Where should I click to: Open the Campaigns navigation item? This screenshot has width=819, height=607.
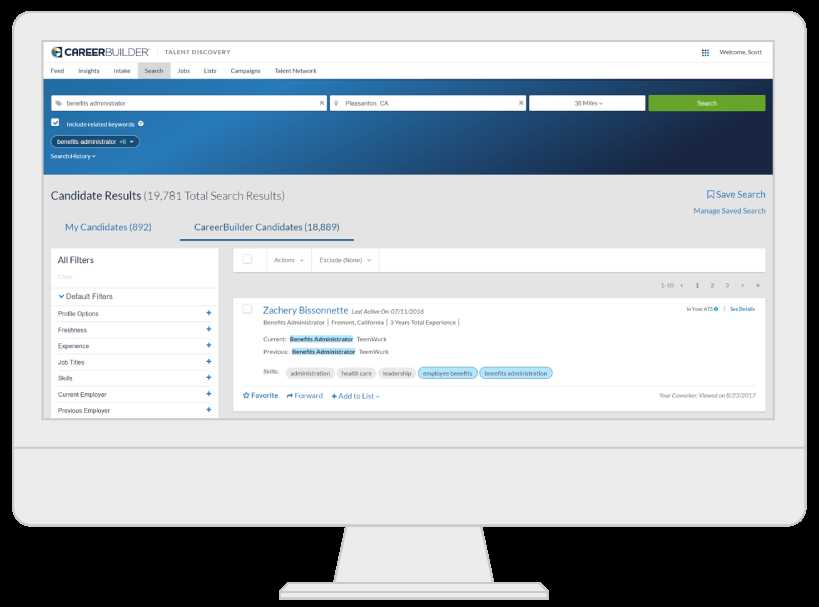coord(245,71)
